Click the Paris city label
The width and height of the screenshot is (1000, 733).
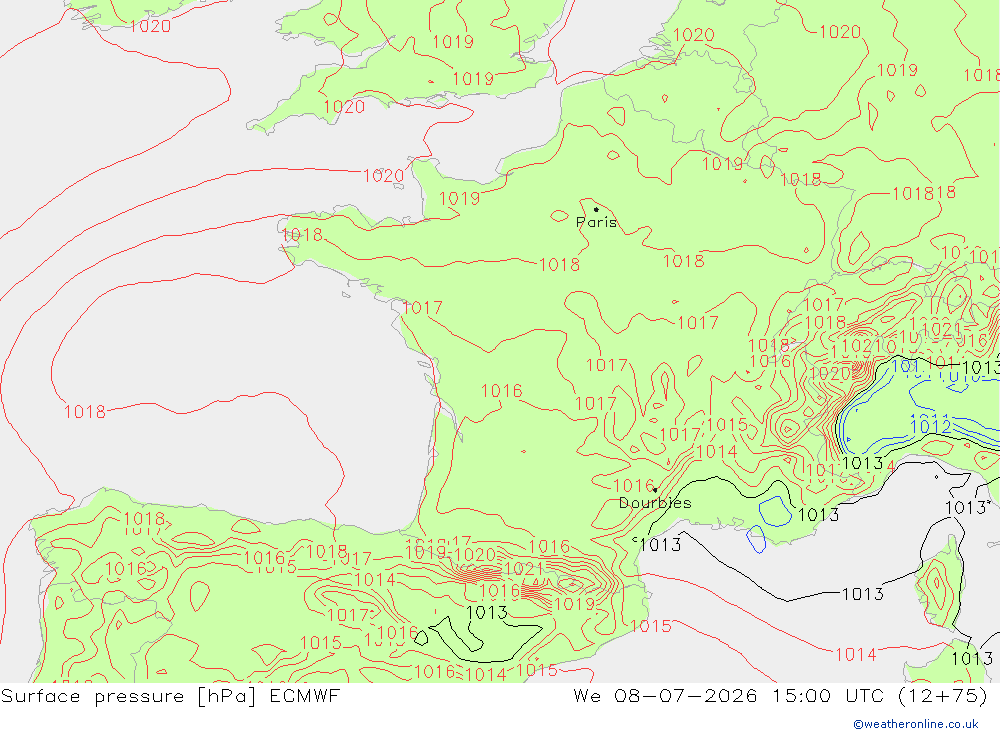[x=596, y=222]
